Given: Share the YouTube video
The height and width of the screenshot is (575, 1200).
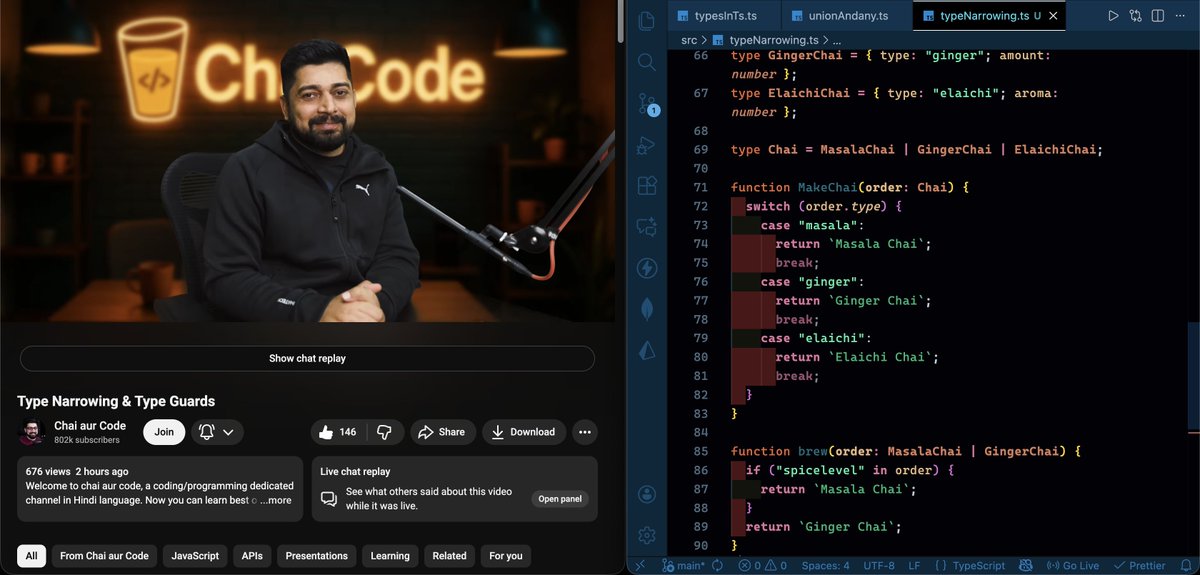Looking at the screenshot, I should (441, 432).
